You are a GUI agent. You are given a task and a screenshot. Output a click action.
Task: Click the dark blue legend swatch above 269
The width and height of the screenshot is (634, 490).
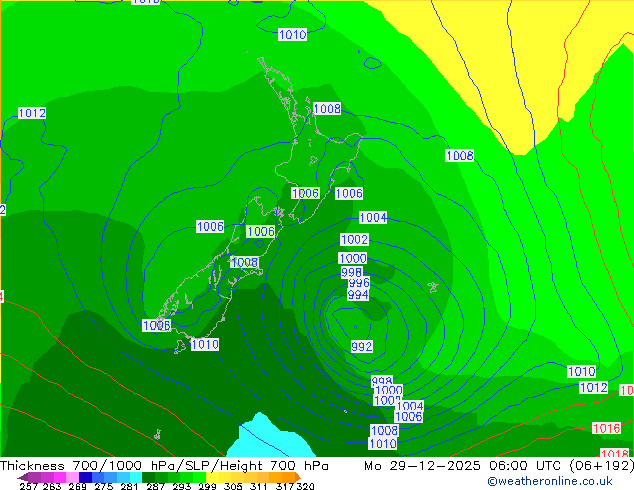click(85, 477)
